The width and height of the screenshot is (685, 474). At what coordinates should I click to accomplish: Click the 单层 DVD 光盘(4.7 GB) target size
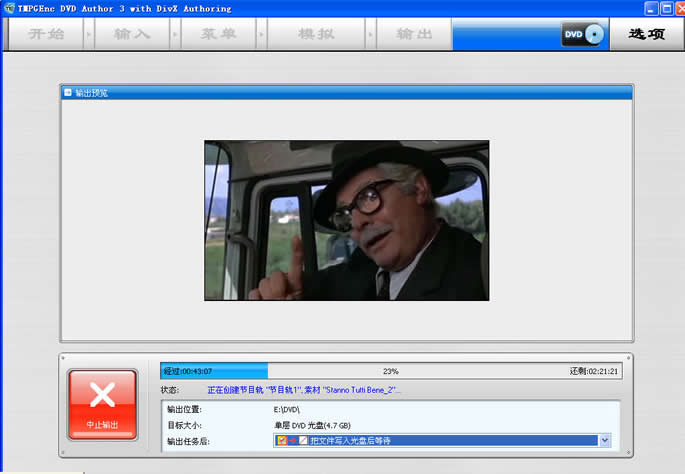click(312, 426)
